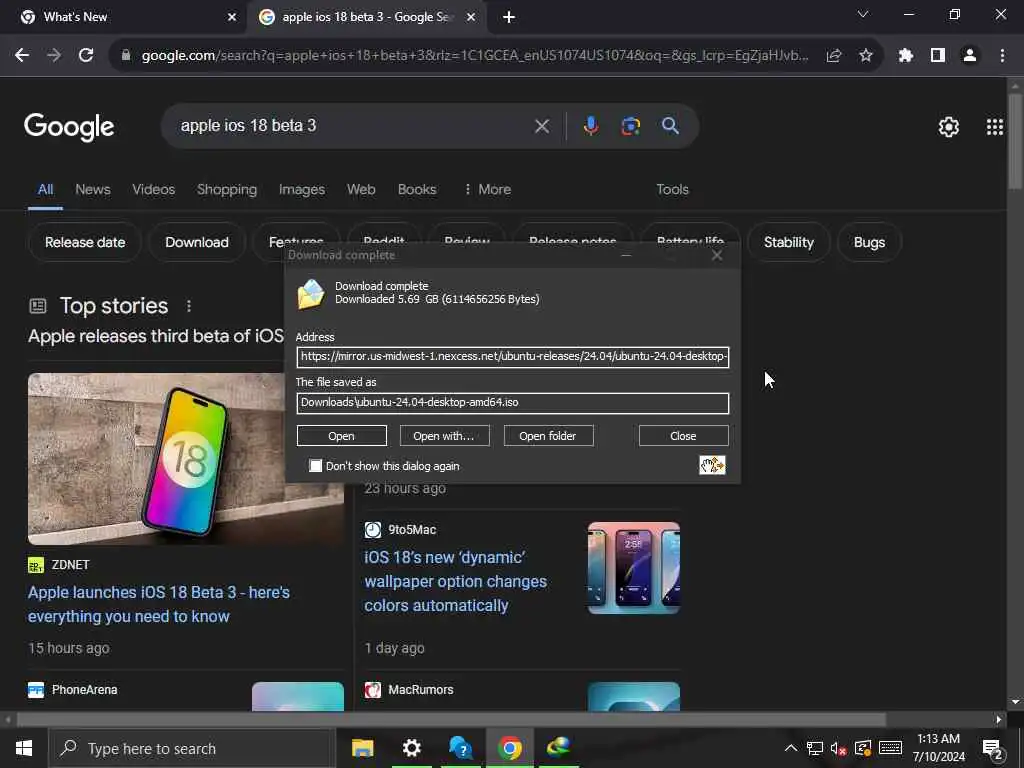This screenshot has height=768, width=1024.
Task: Apply the Bugs suggestion chip
Action: pyautogui.click(x=869, y=242)
